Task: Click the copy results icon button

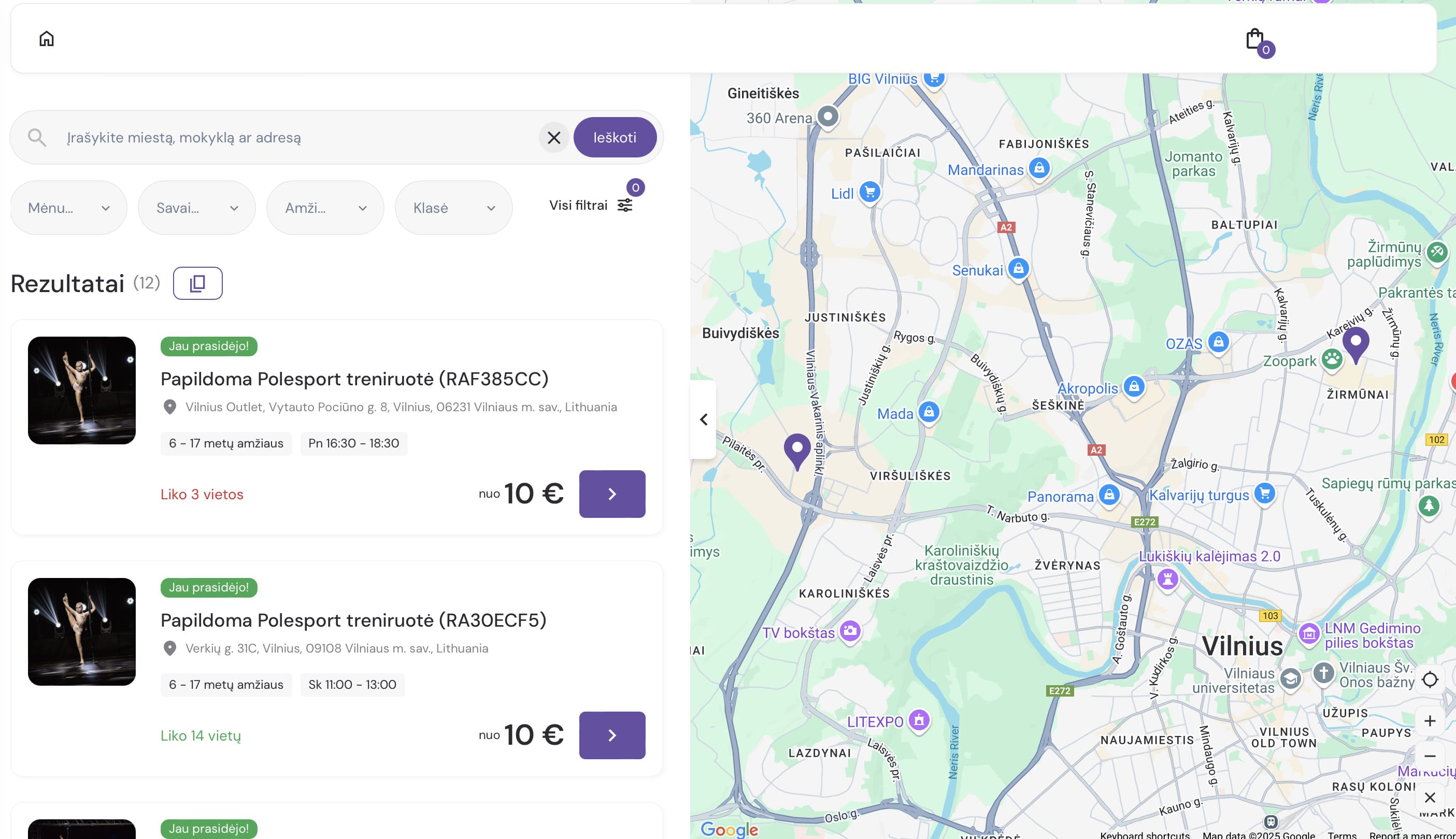Action: [198, 283]
